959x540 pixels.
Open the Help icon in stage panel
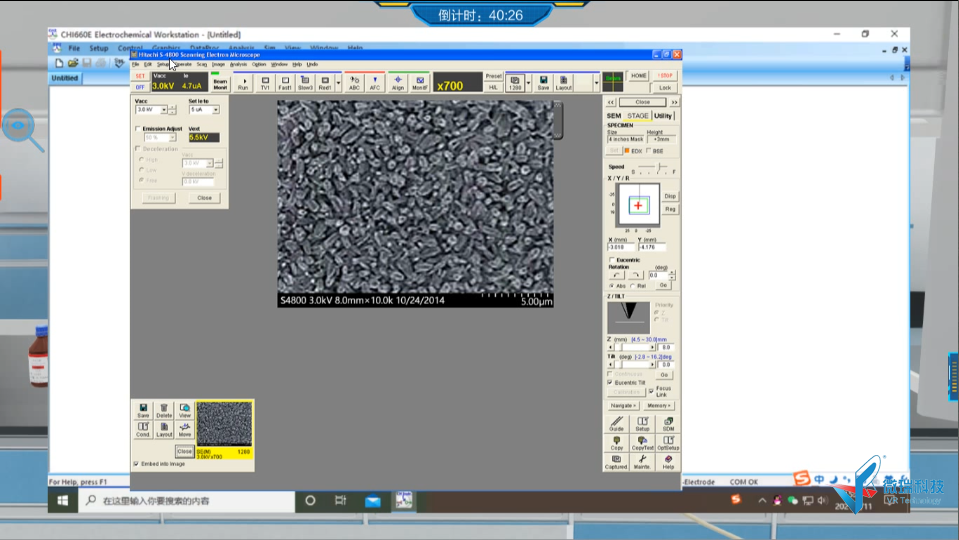click(x=668, y=462)
